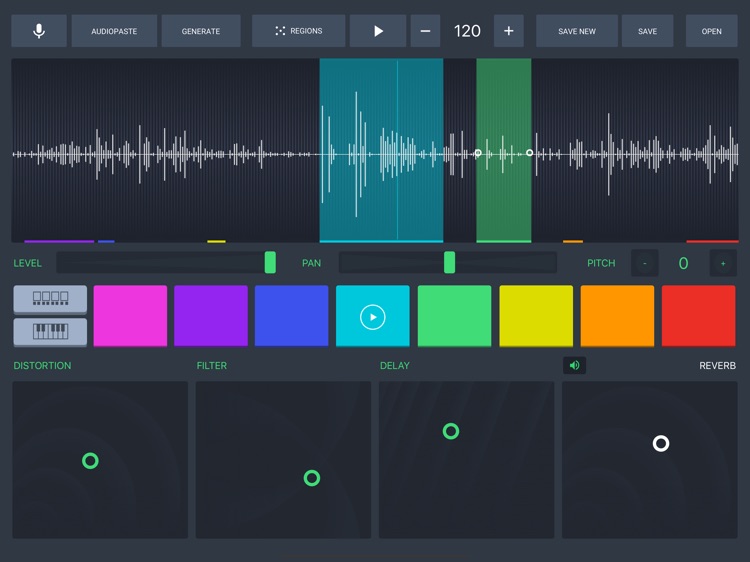Select the cyan waveform region
This screenshot has height=562, width=750.
point(381,150)
